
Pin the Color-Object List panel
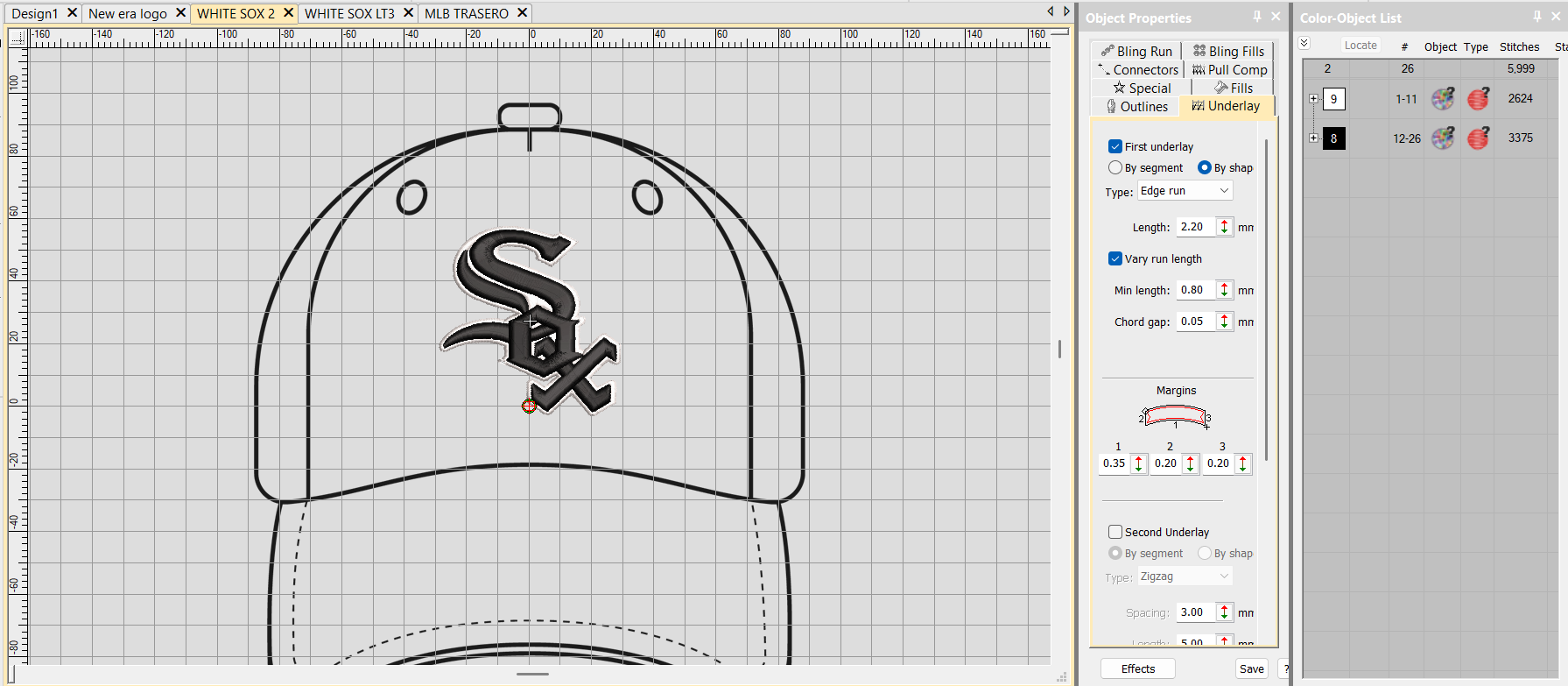tap(1537, 17)
